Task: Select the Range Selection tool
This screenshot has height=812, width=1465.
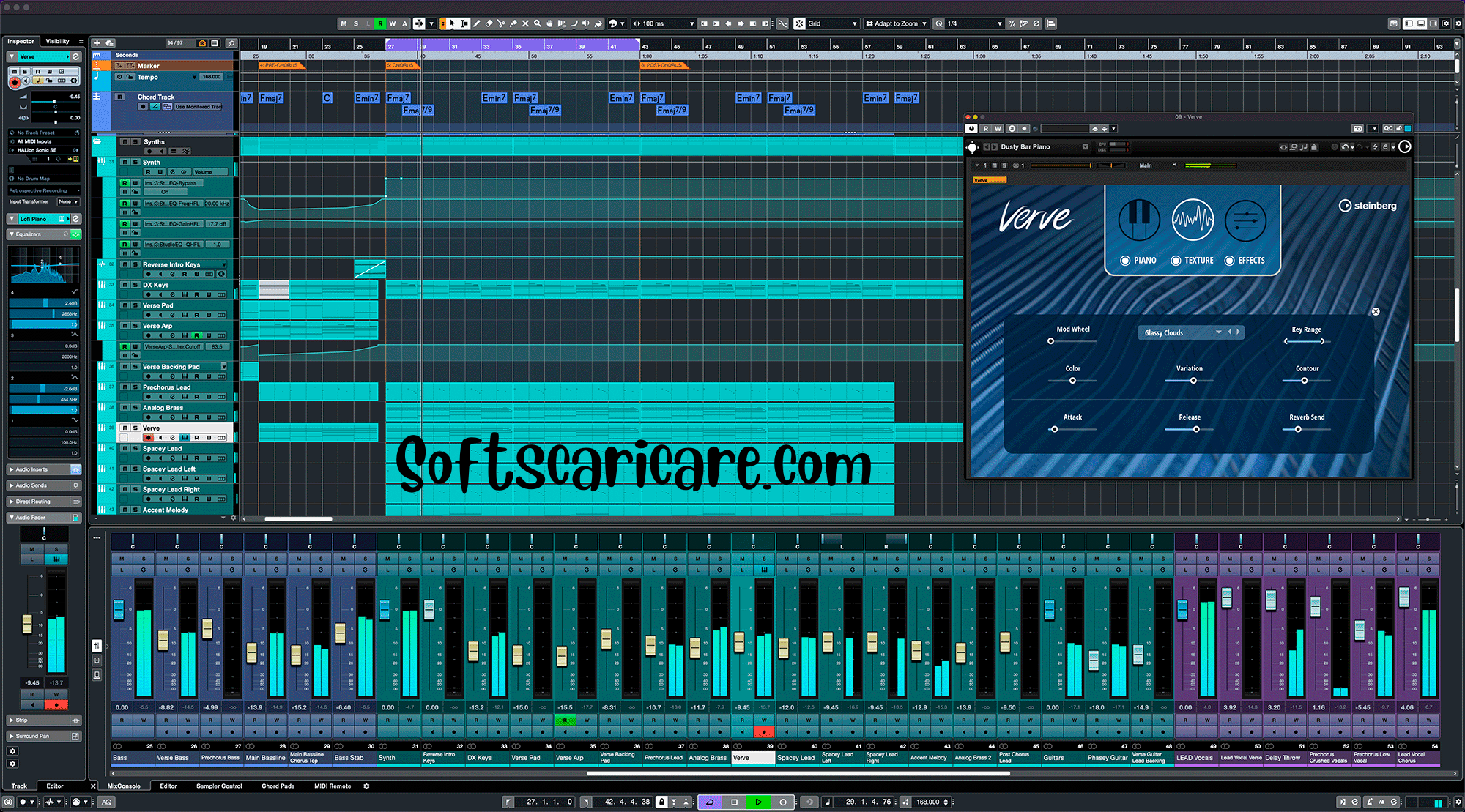Action: pyautogui.click(x=464, y=23)
